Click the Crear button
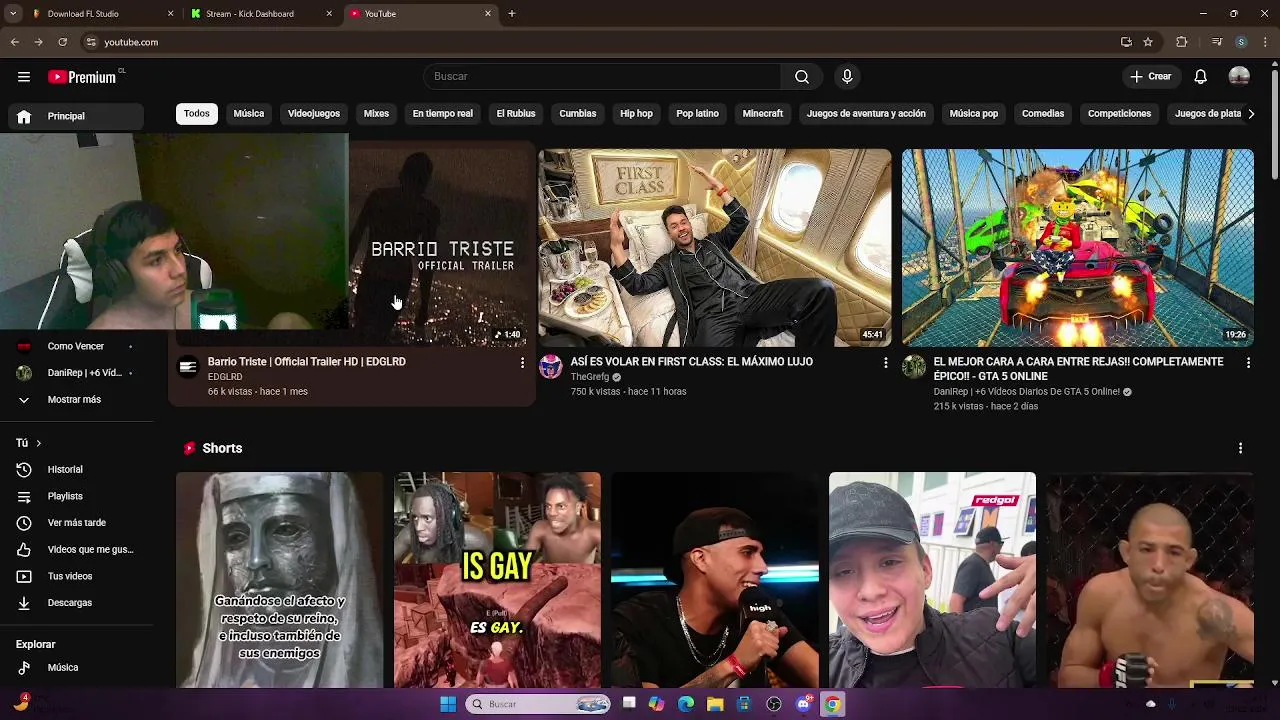Viewport: 1280px width, 720px height. 1151,77
